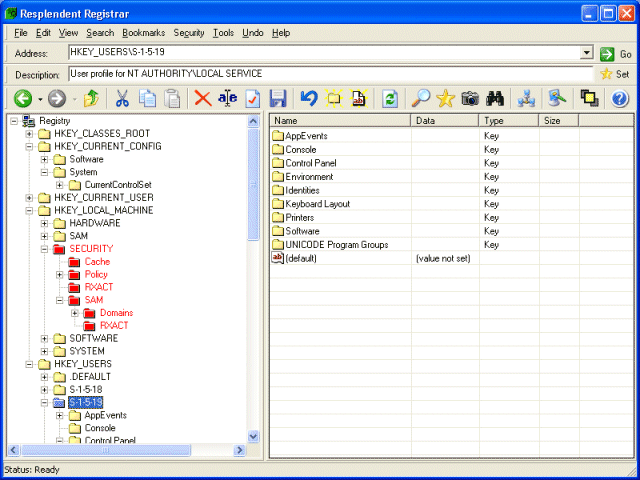Open the Search menu
The width and height of the screenshot is (640, 480).
(x=100, y=33)
